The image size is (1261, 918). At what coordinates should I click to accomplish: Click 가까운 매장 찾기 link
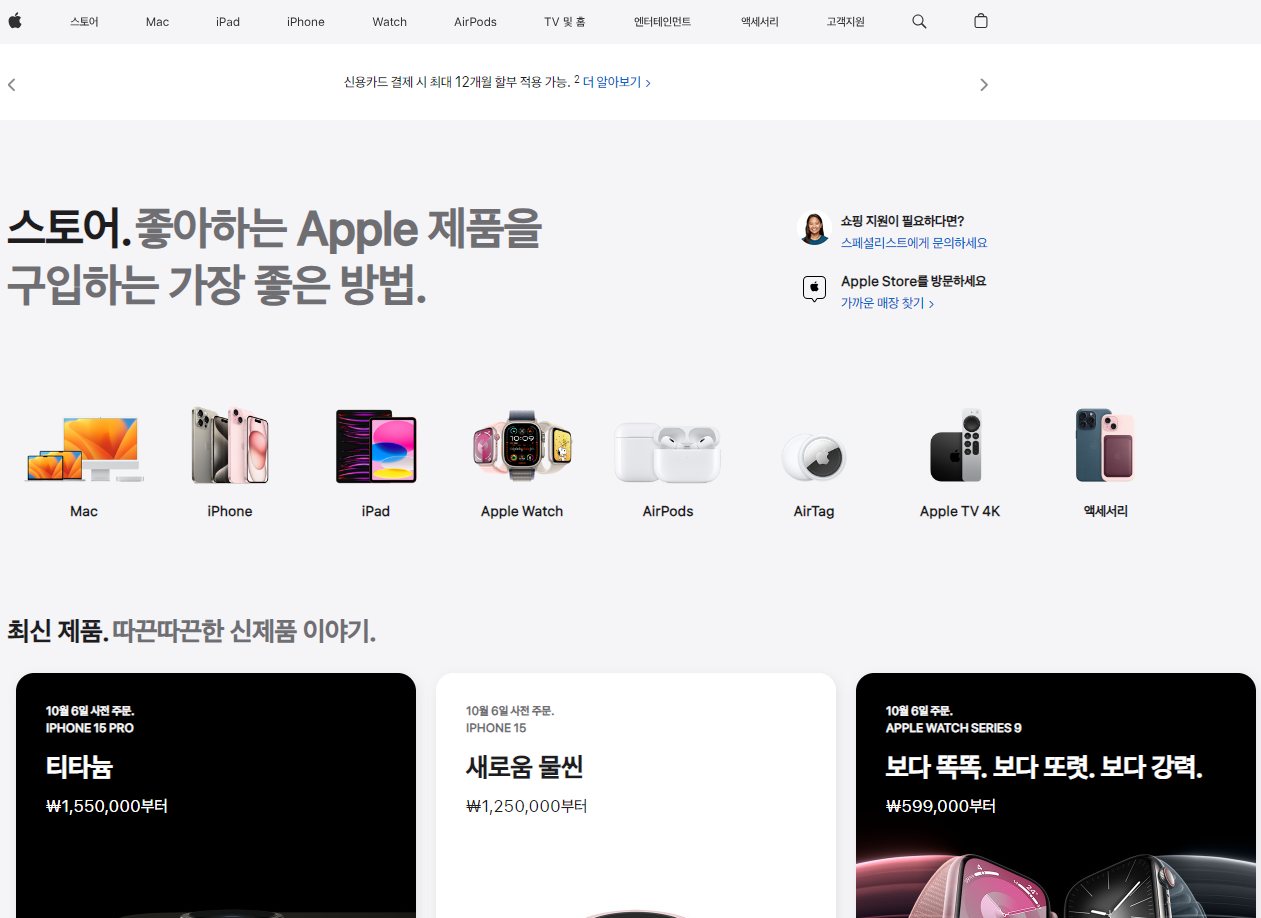tap(887, 303)
